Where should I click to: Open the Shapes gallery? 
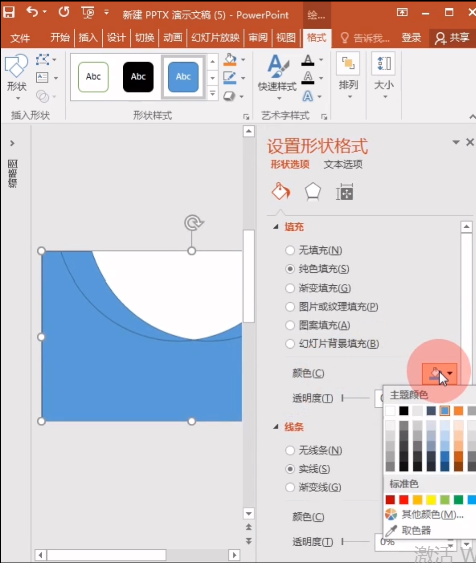click(16, 76)
